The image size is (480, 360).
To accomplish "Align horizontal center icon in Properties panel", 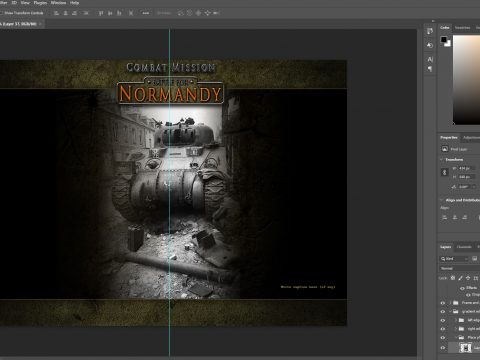I will [455, 217].
